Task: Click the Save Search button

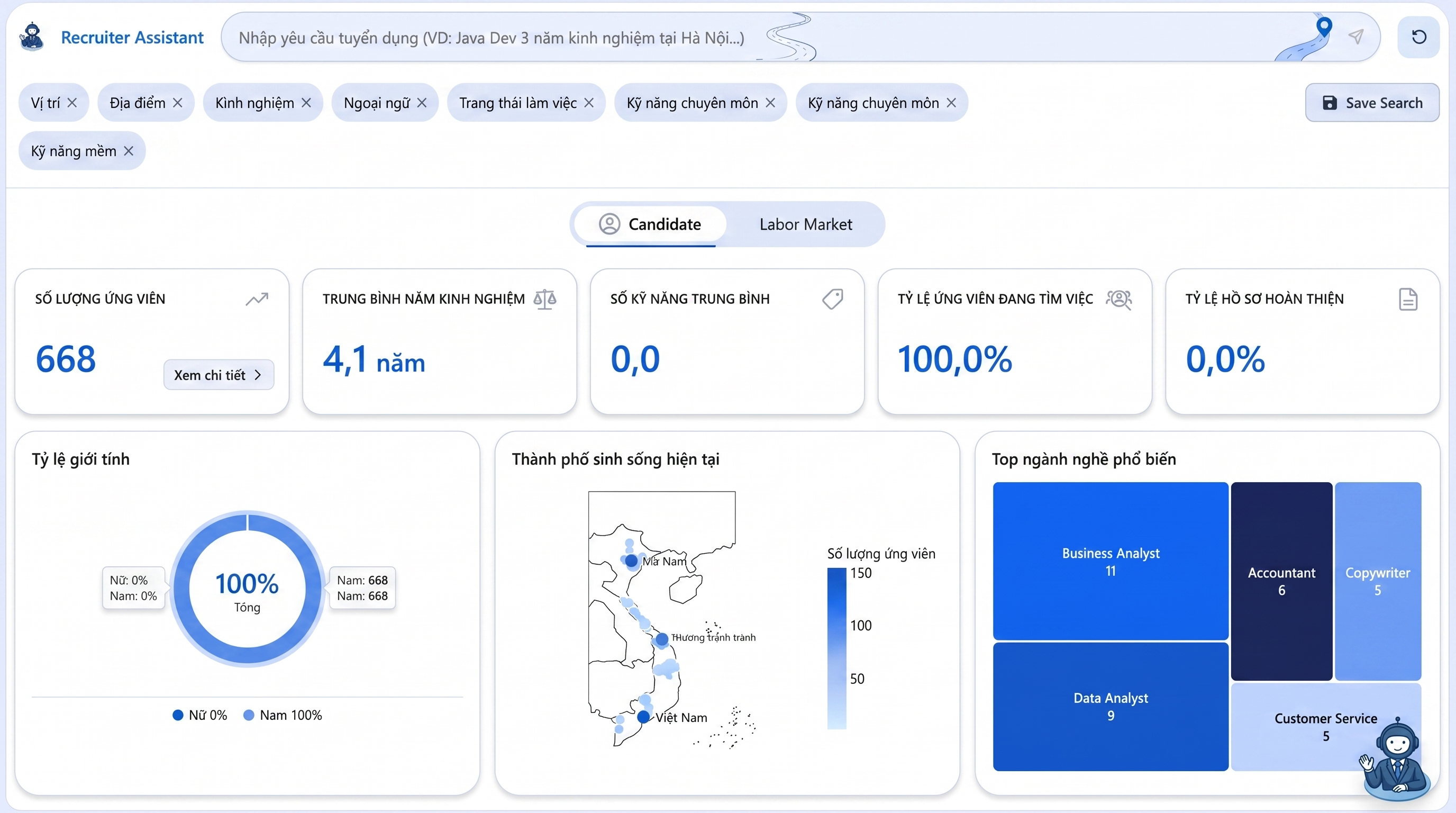Action: pos(1372,103)
